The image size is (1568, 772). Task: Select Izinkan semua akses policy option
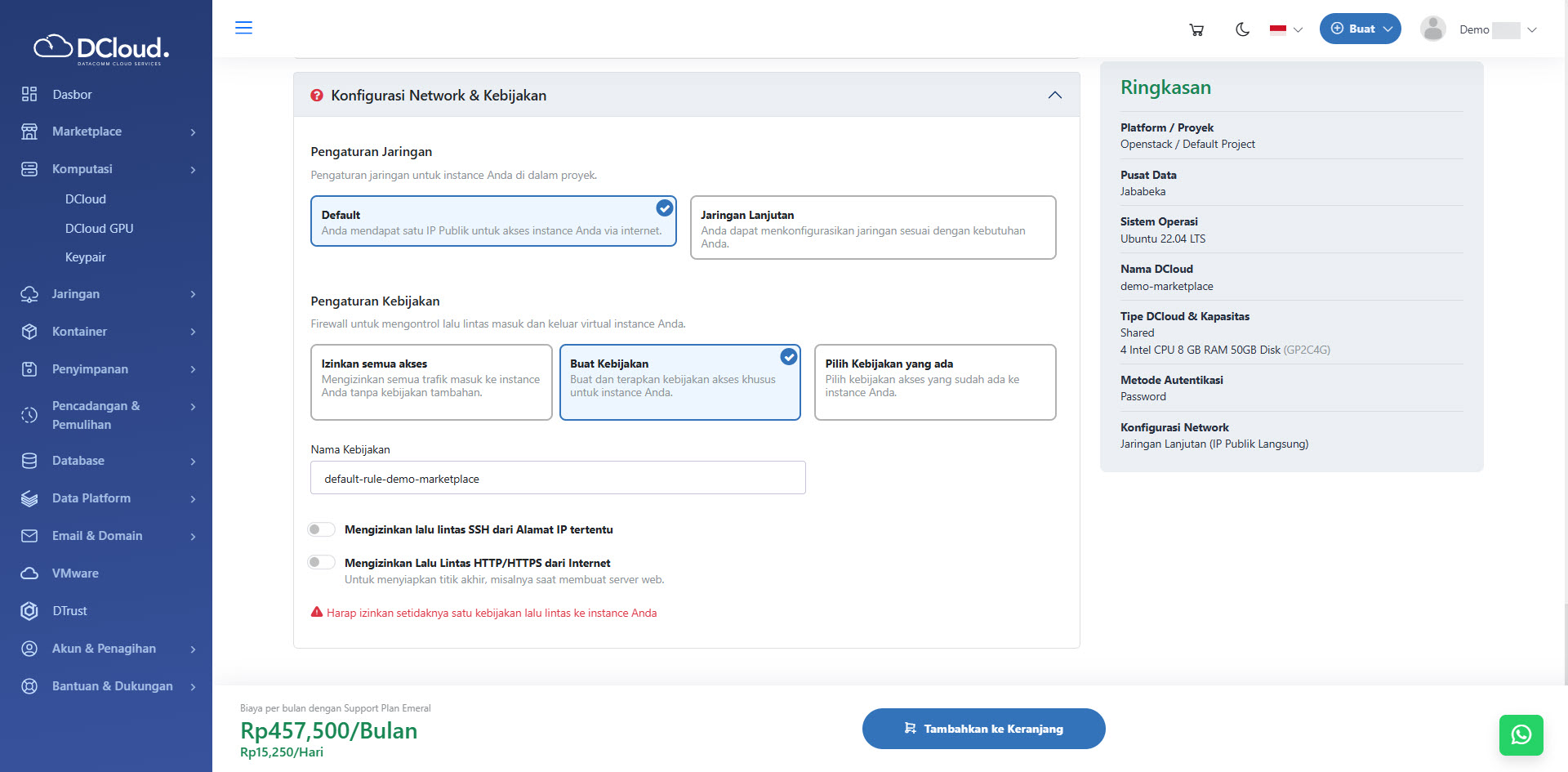431,382
